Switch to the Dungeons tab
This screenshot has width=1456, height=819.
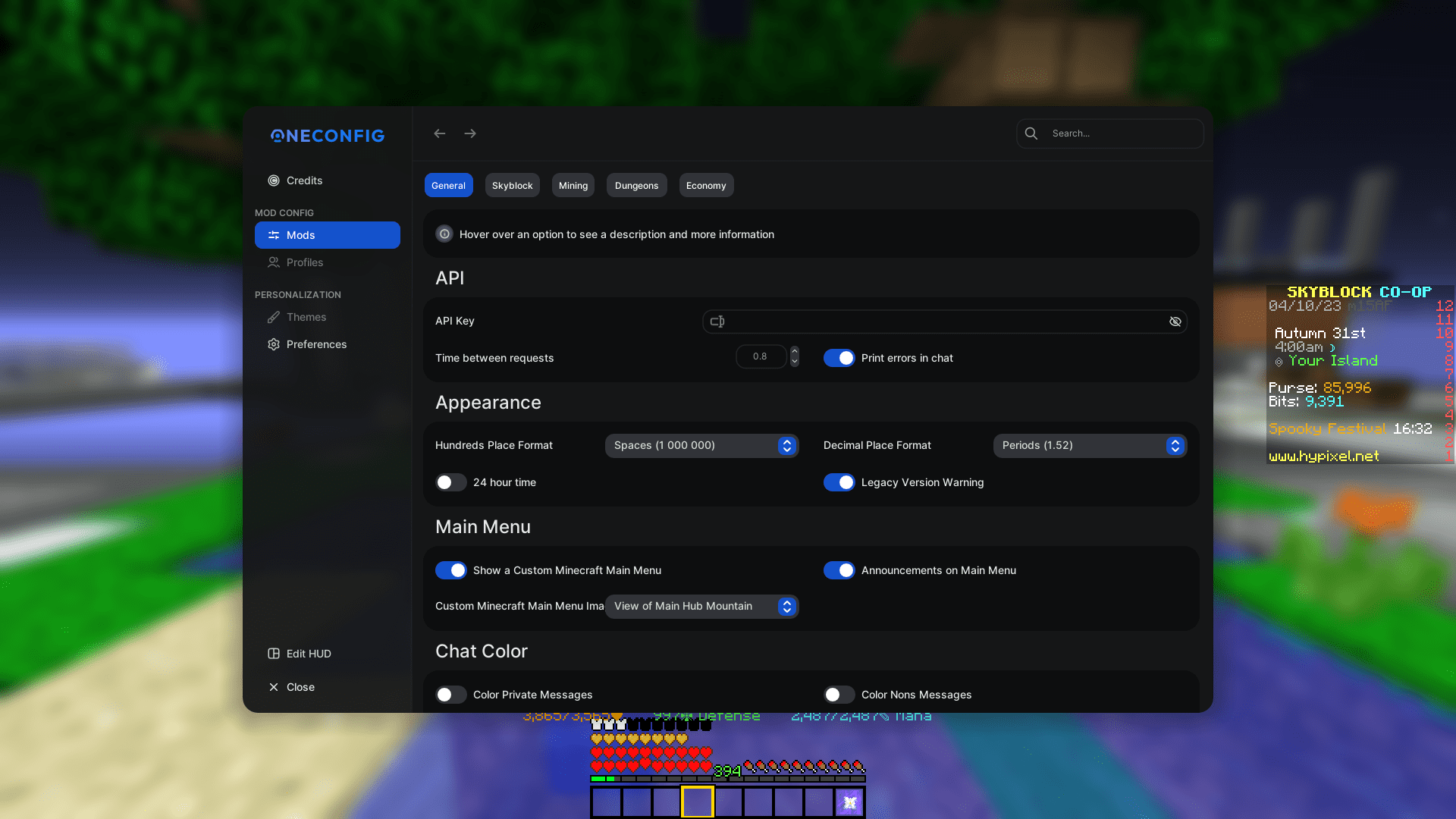point(636,185)
